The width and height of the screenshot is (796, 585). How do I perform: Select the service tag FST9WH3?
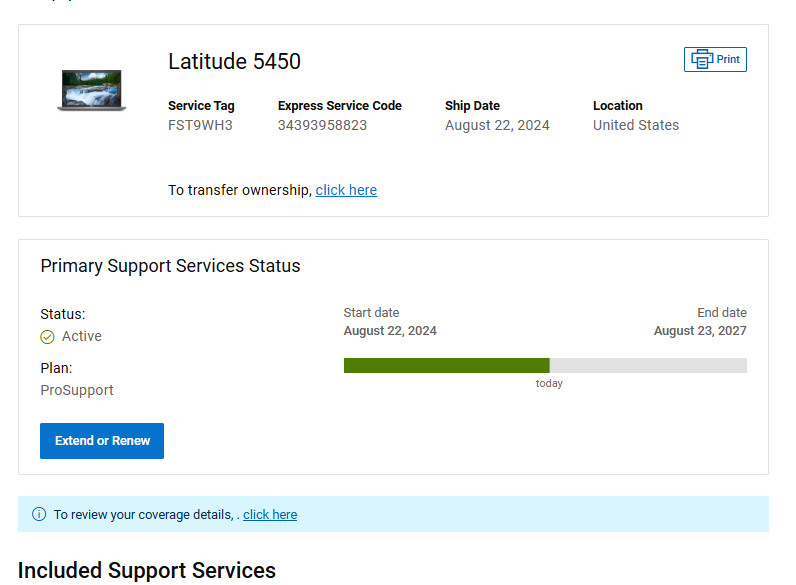(x=200, y=125)
